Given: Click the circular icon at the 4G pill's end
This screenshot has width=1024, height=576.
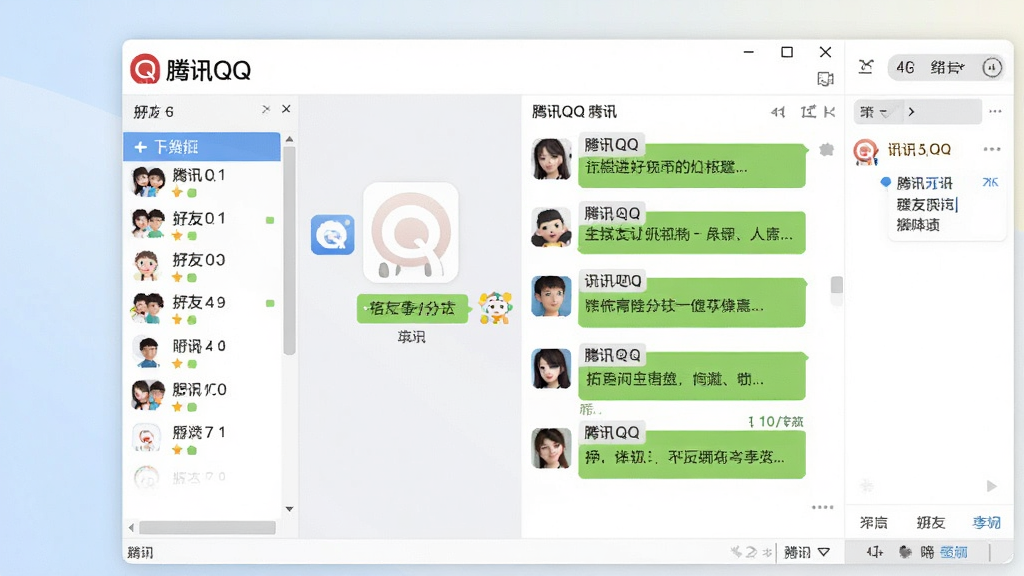Looking at the screenshot, I should 992,67.
